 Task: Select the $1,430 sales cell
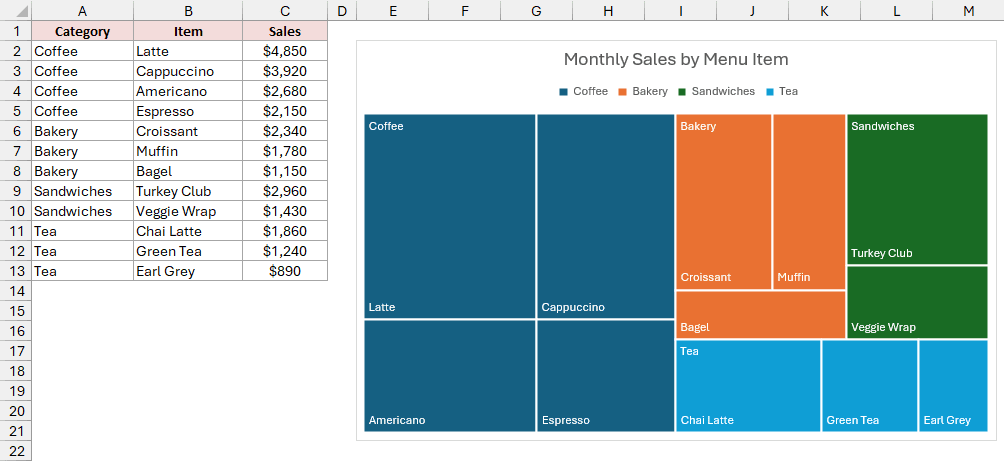(285, 211)
